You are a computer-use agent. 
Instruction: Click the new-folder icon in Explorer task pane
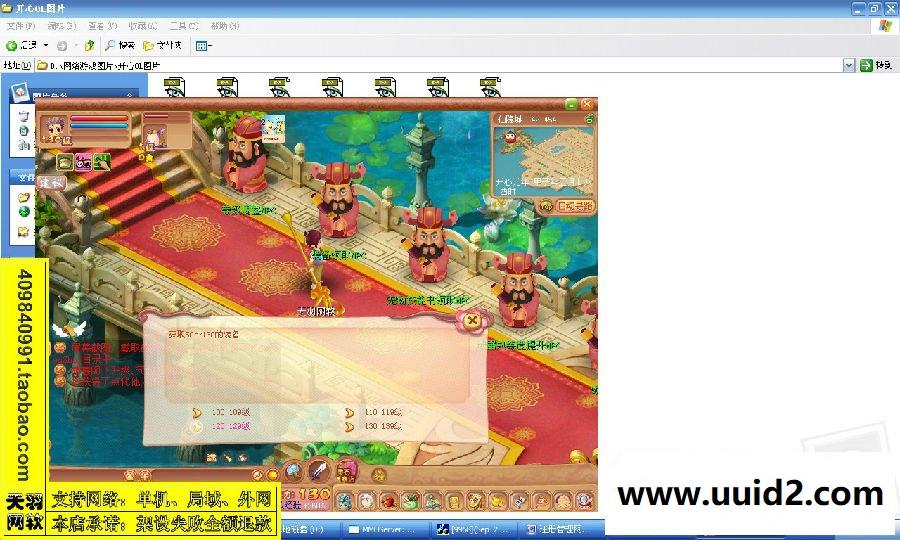point(24,197)
